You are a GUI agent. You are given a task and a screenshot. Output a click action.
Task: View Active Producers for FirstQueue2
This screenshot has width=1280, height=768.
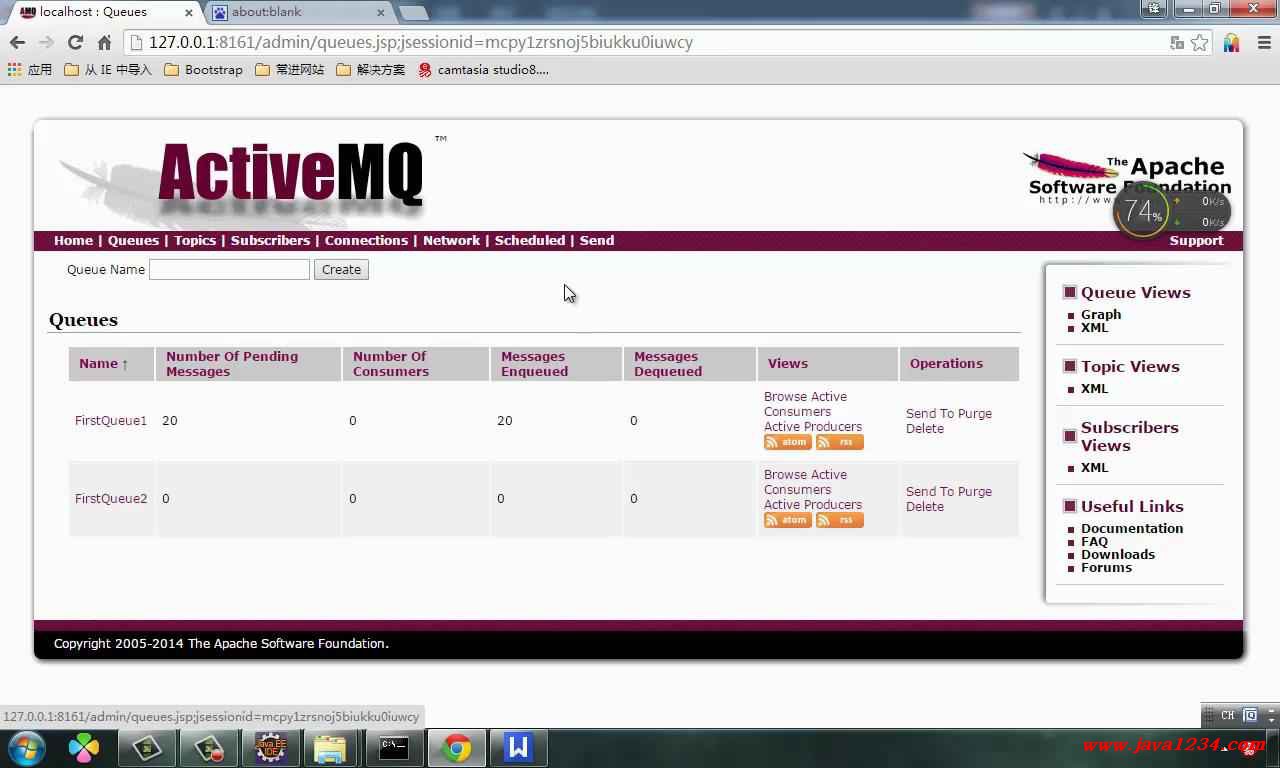[813, 504]
